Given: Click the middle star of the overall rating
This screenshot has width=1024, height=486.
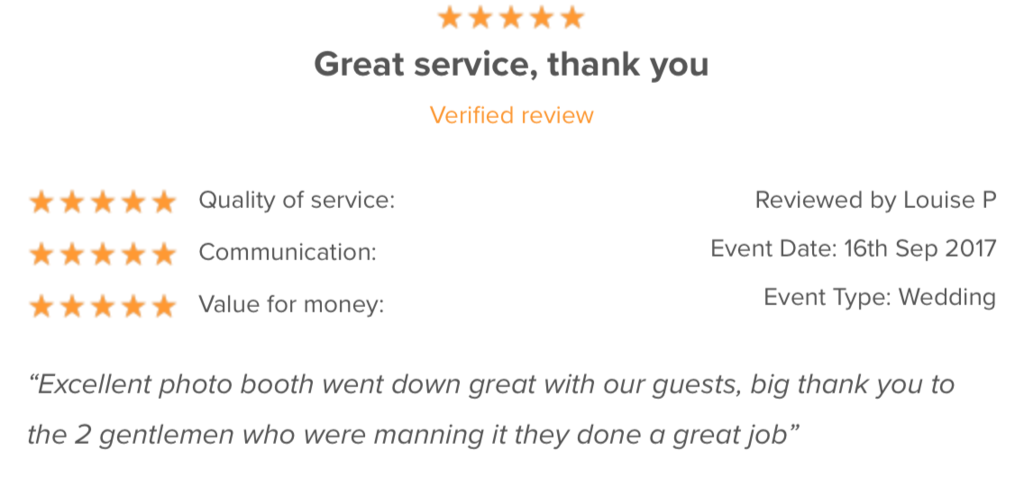Looking at the screenshot, I should 511,17.
